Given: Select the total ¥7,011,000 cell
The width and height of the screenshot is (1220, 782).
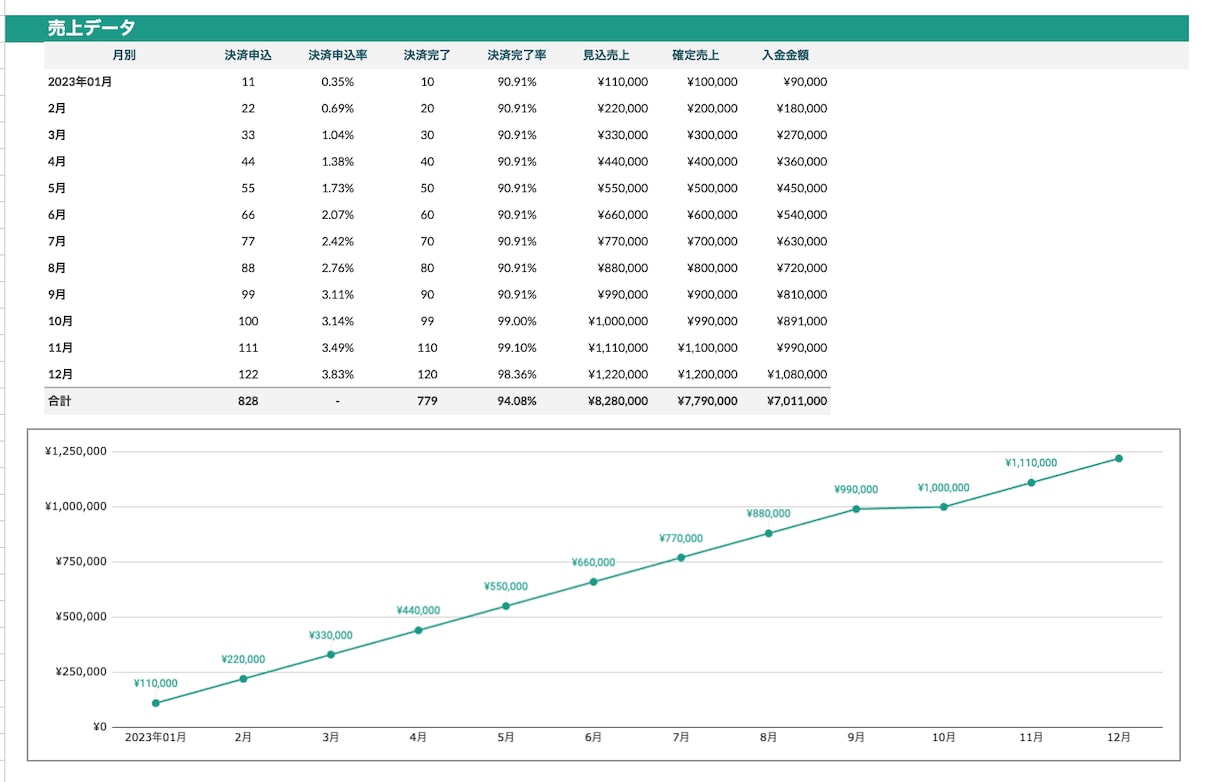Looking at the screenshot, I should point(797,401).
